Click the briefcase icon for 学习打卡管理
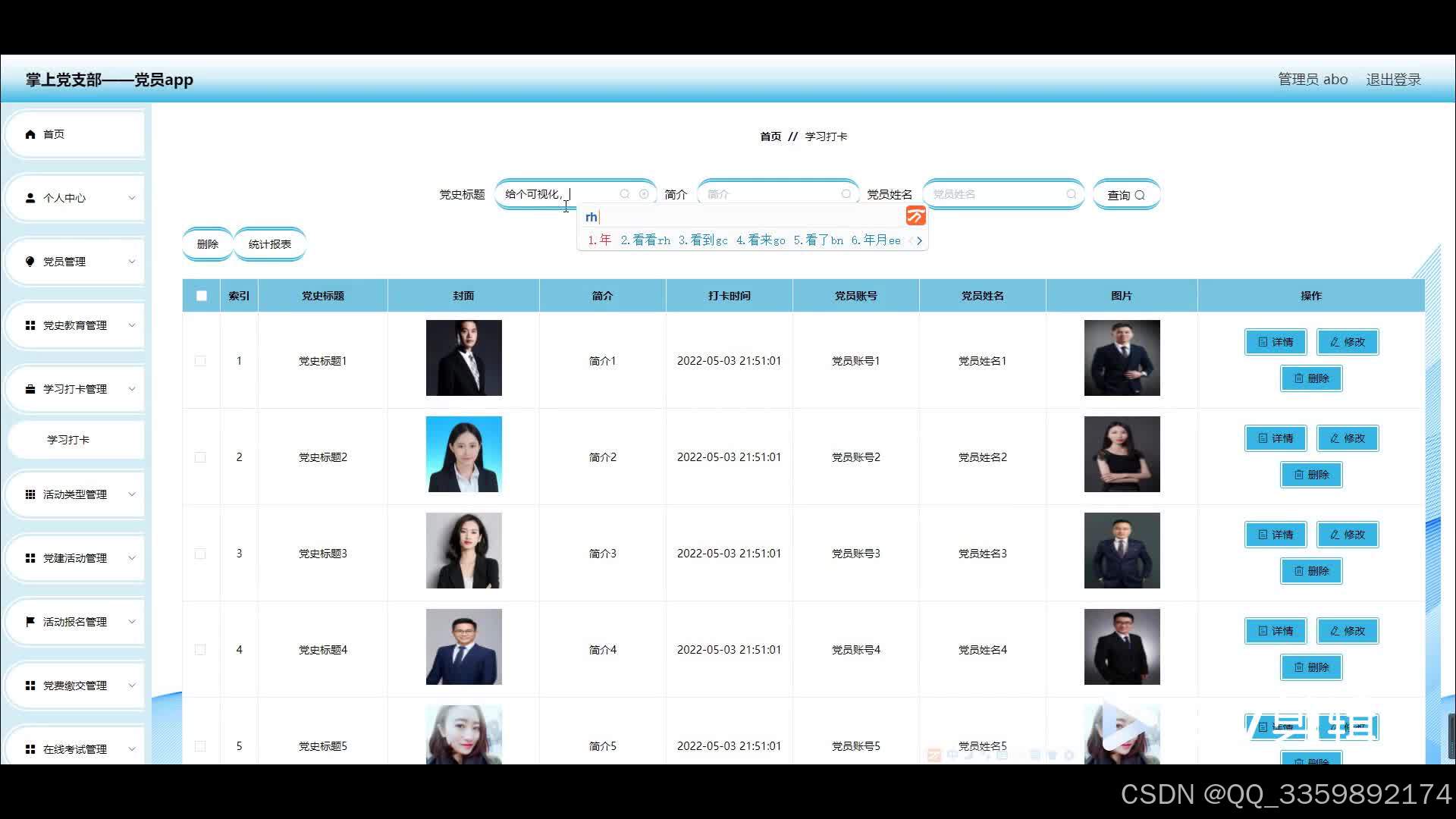1456x819 pixels. (30, 389)
